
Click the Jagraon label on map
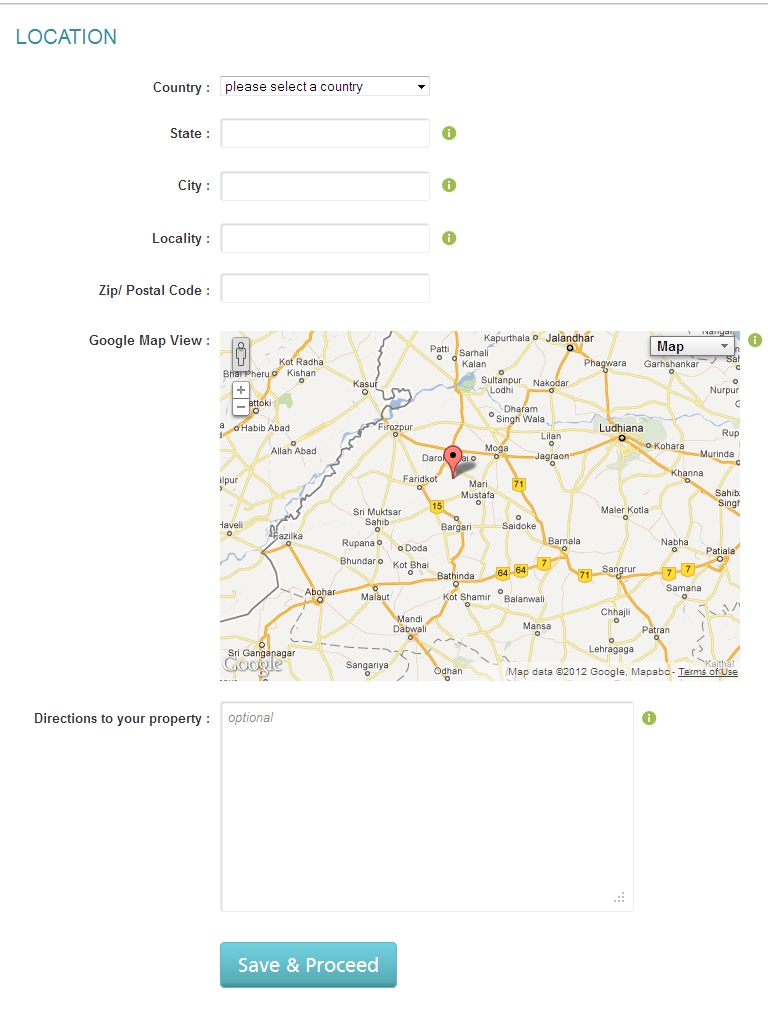[552, 456]
